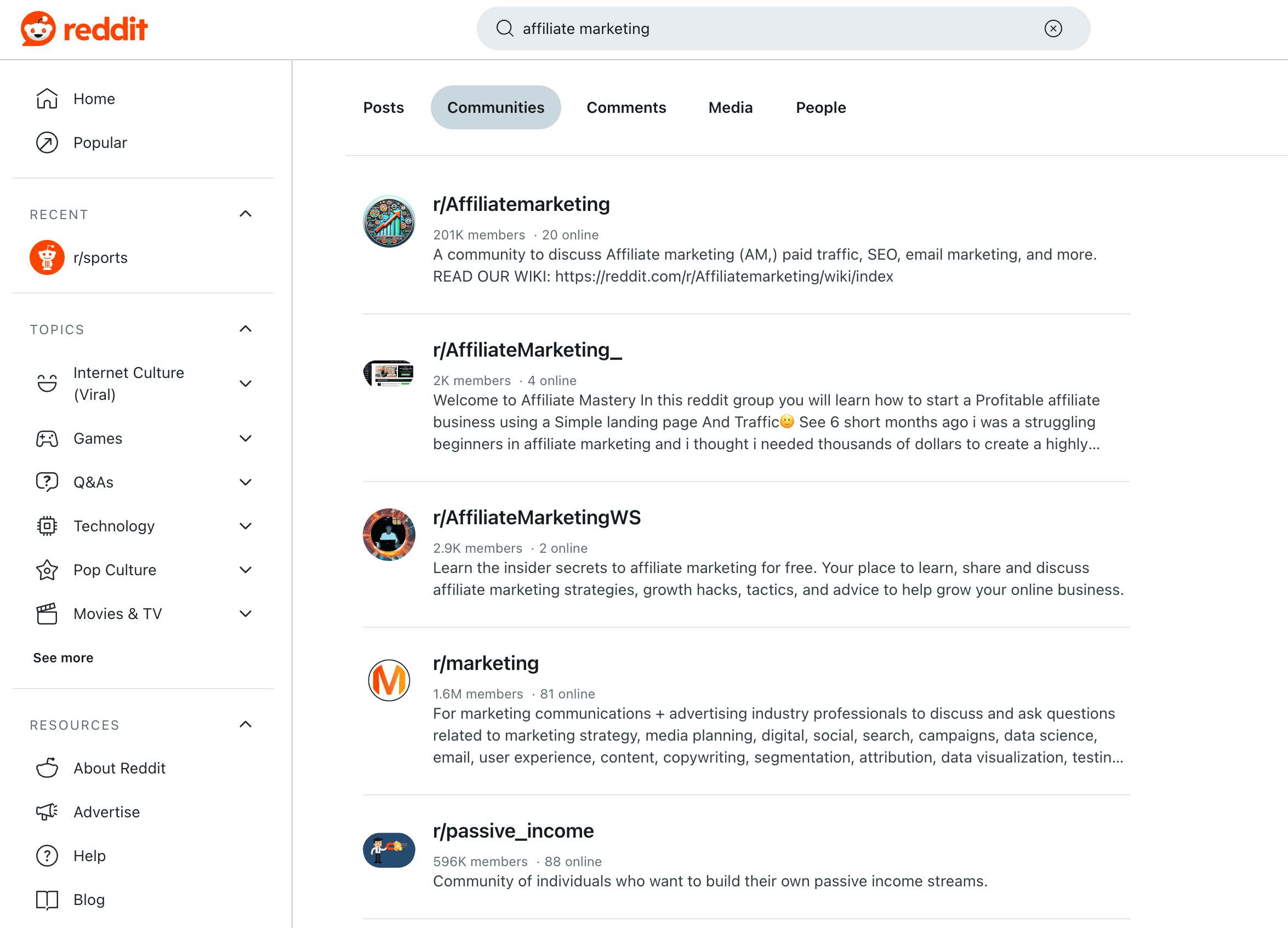The height and width of the screenshot is (928, 1288).
Task: Click the Help question mark icon
Action: (x=47, y=855)
